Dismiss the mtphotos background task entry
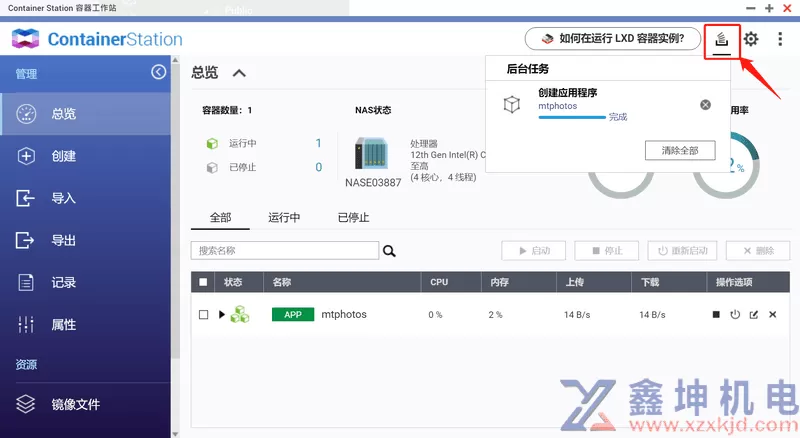 click(x=705, y=105)
